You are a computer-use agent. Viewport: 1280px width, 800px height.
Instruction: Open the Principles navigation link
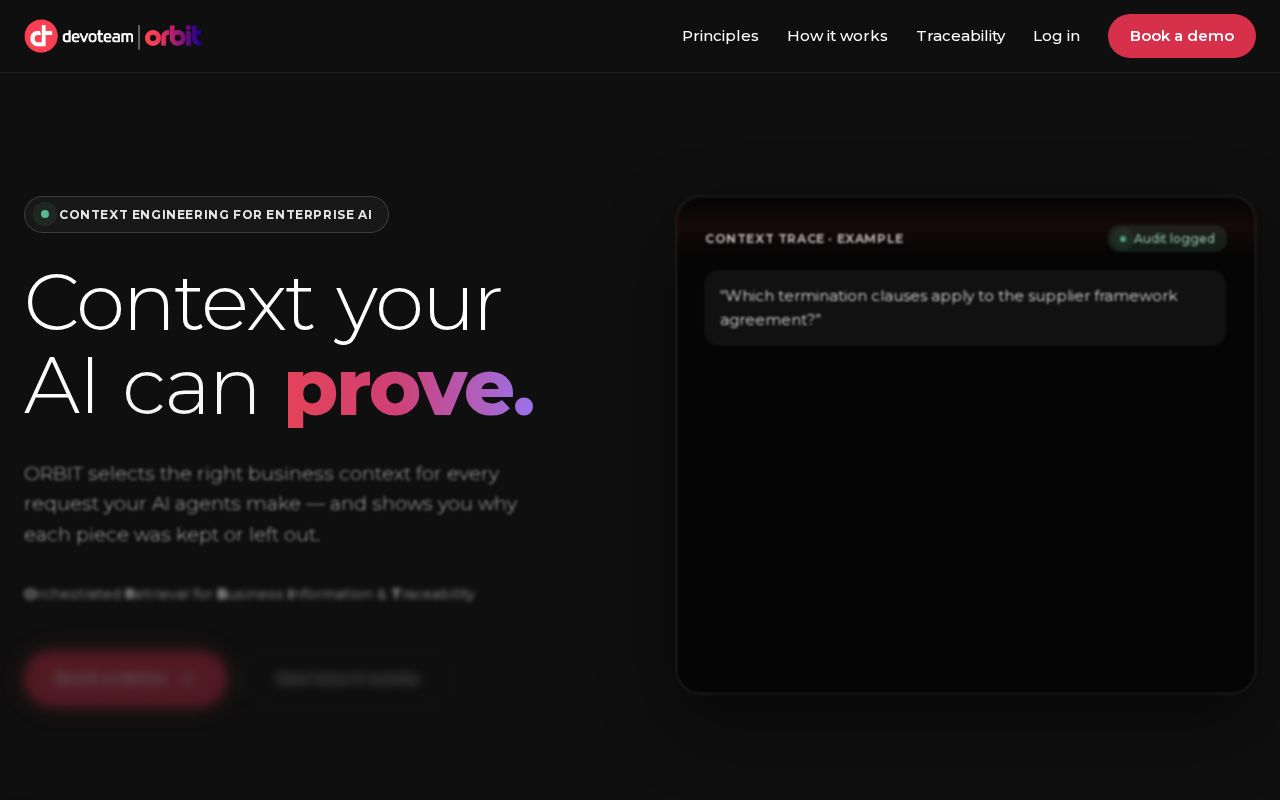coord(720,36)
